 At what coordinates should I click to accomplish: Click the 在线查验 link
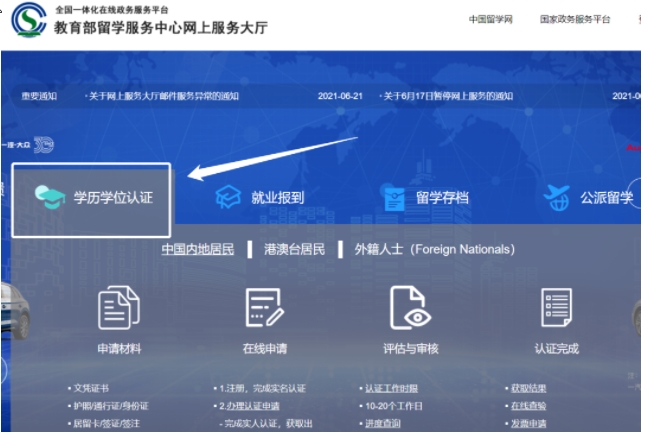coord(529,406)
